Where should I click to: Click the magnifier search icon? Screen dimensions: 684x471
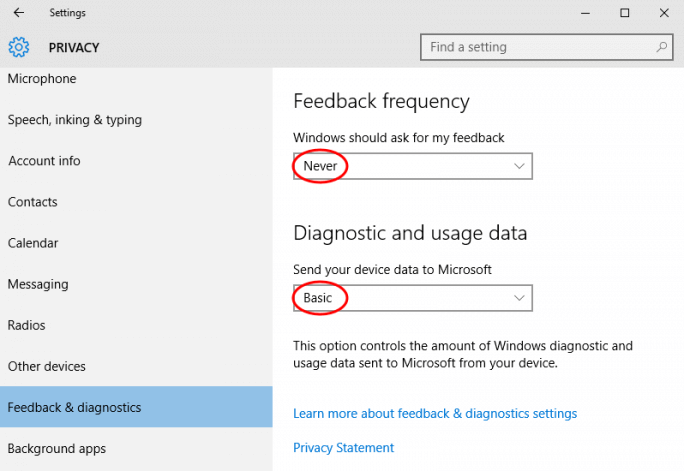point(662,47)
